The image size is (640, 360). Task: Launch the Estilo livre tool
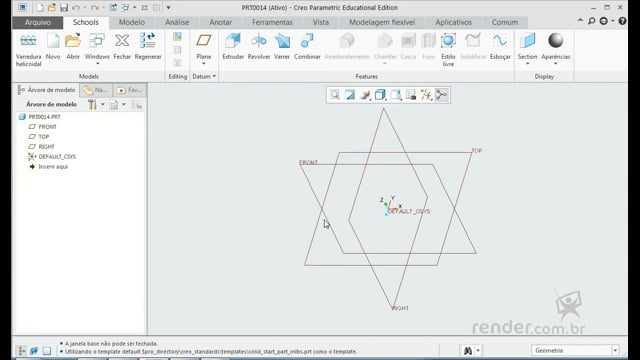tap(448, 50)
